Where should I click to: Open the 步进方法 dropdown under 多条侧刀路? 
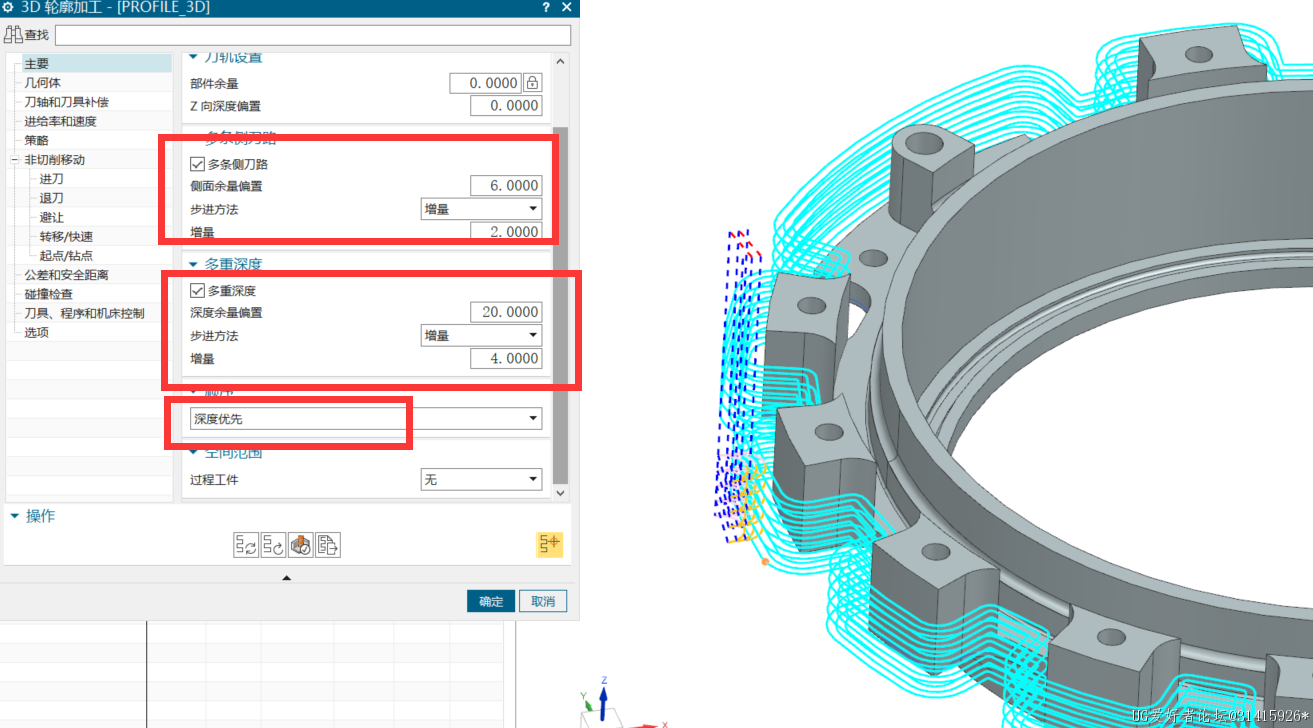(x=481, y=209)
